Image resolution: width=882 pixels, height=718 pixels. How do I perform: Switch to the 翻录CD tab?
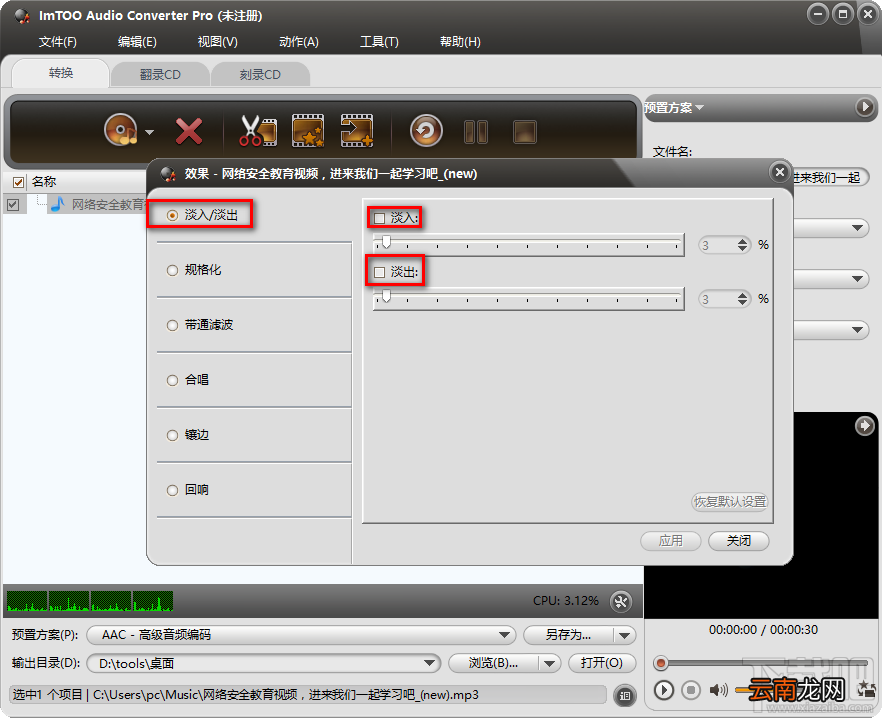(160, 74)
